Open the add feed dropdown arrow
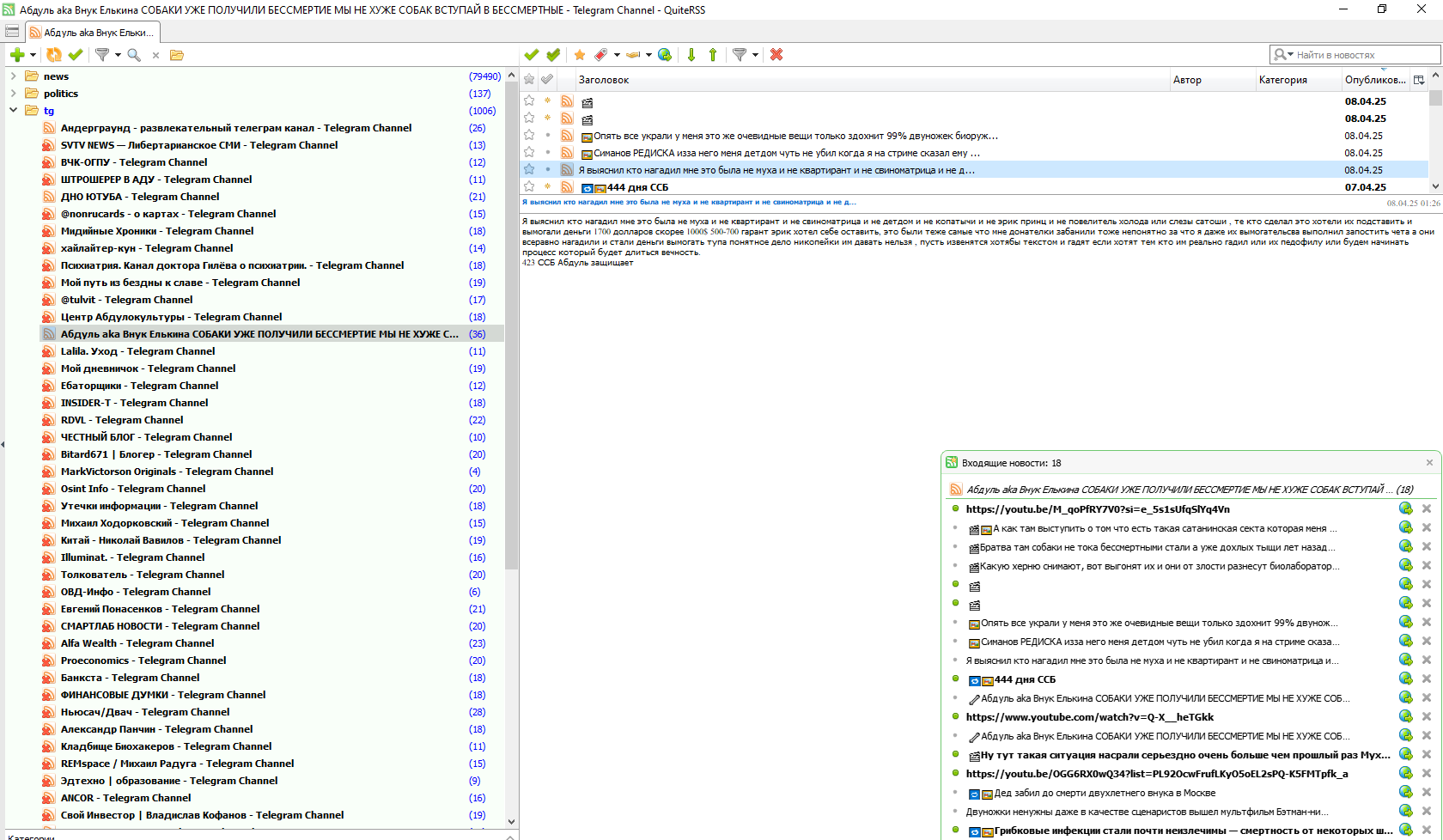1443x840 pixels. click(x=33, y=55)
